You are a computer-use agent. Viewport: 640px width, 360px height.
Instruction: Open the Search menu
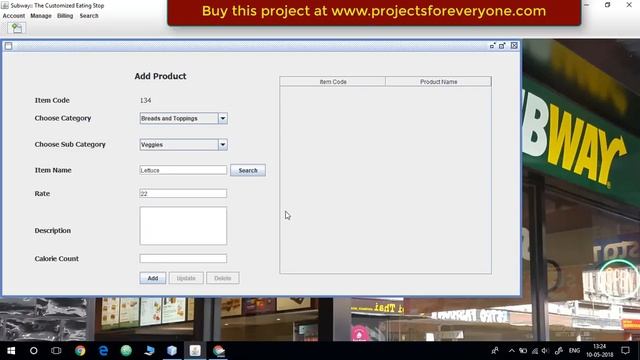89,16
